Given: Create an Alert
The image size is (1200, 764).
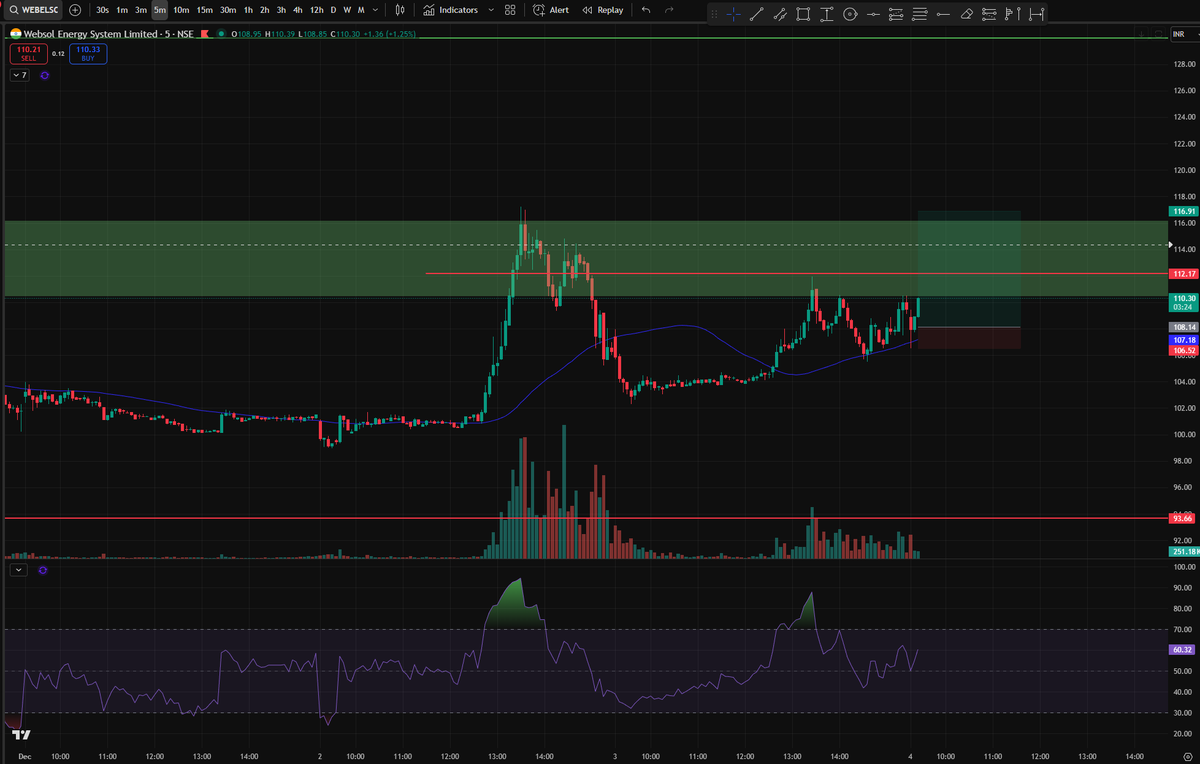Looking at the screenshot, I should click(x=551, y=10).
